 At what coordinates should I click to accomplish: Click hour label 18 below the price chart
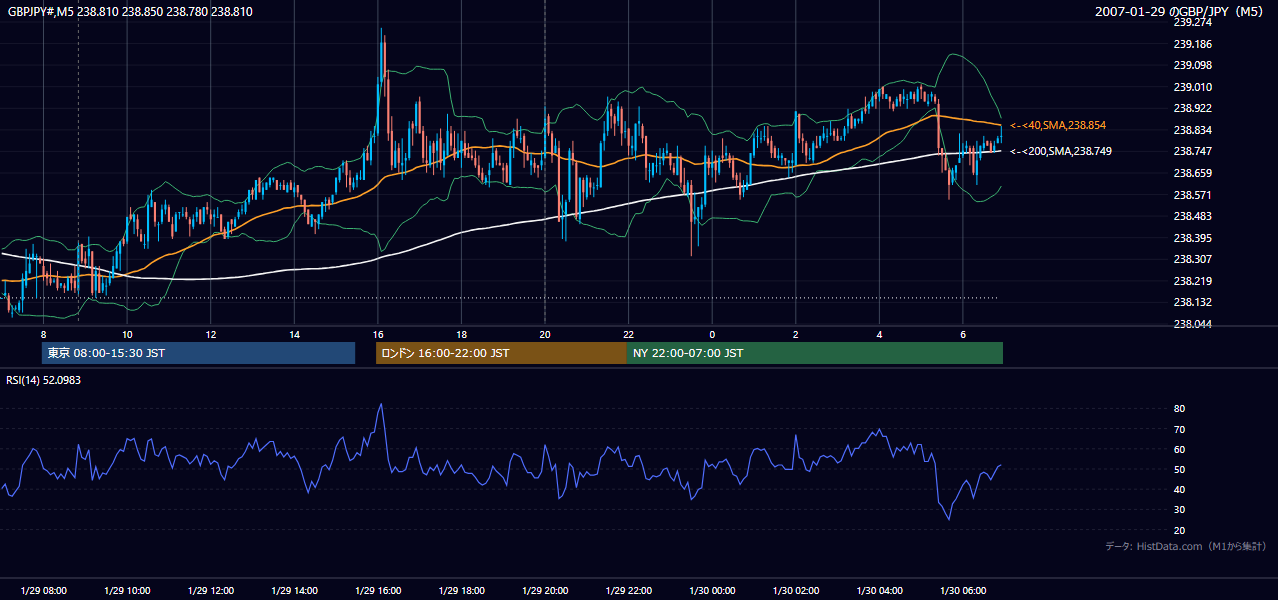[x=461, y=334]
